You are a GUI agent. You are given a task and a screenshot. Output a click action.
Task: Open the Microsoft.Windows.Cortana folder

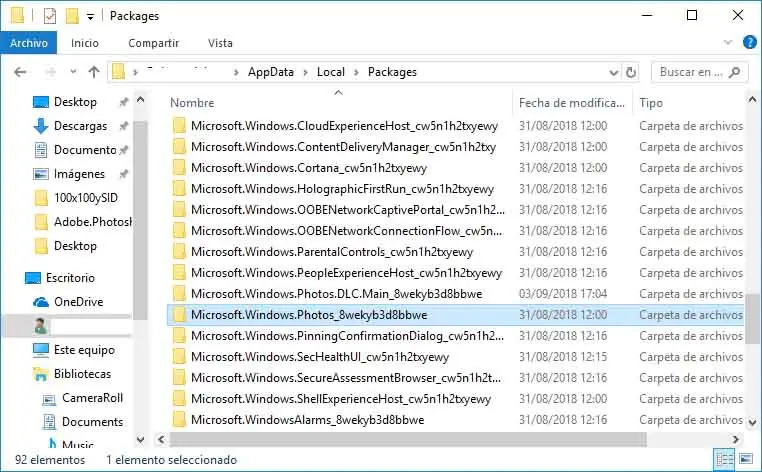[x=308, y=167]
